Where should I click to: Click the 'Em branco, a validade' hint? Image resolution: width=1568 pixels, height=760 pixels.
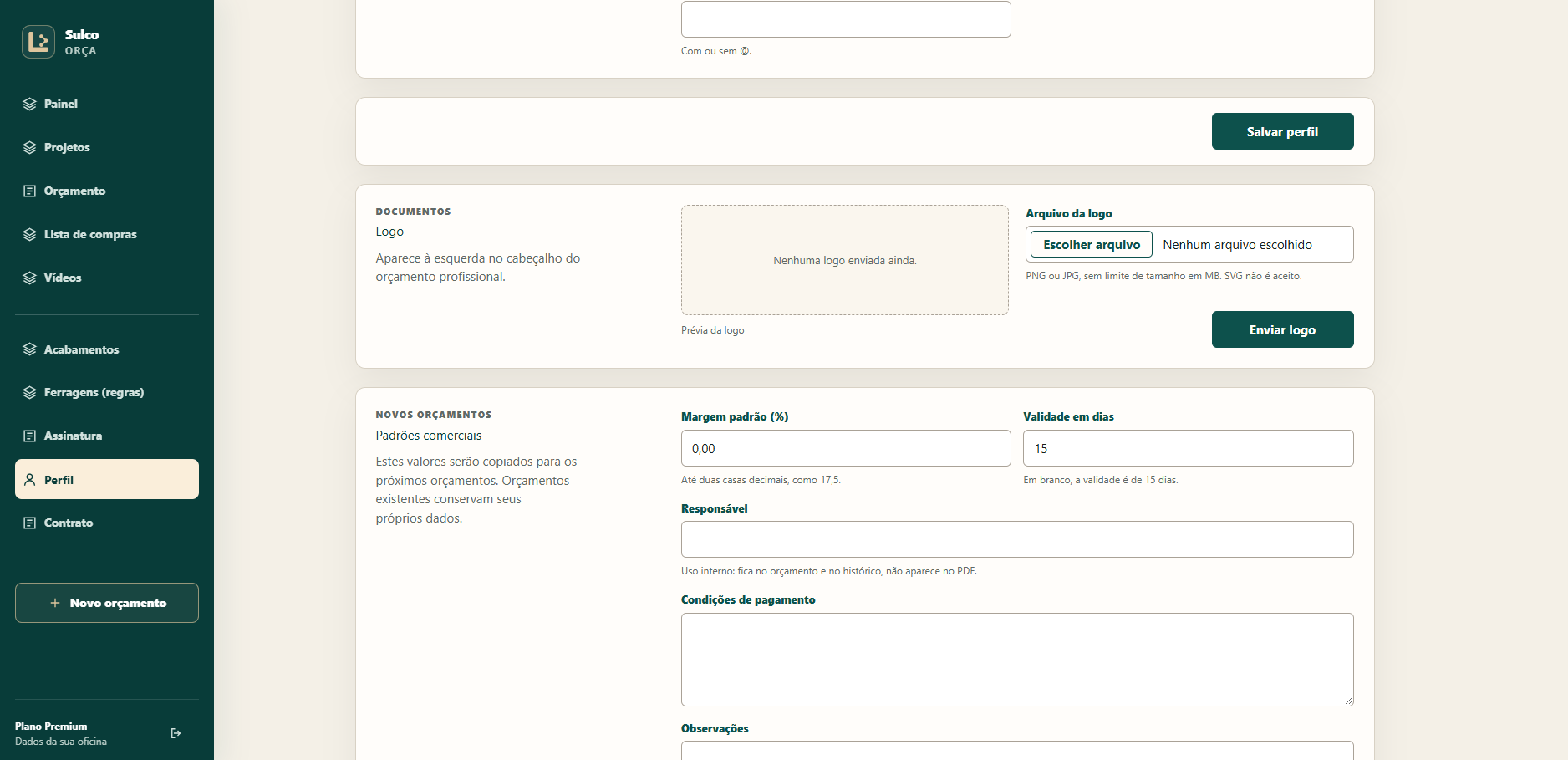tap(1101, 480)
